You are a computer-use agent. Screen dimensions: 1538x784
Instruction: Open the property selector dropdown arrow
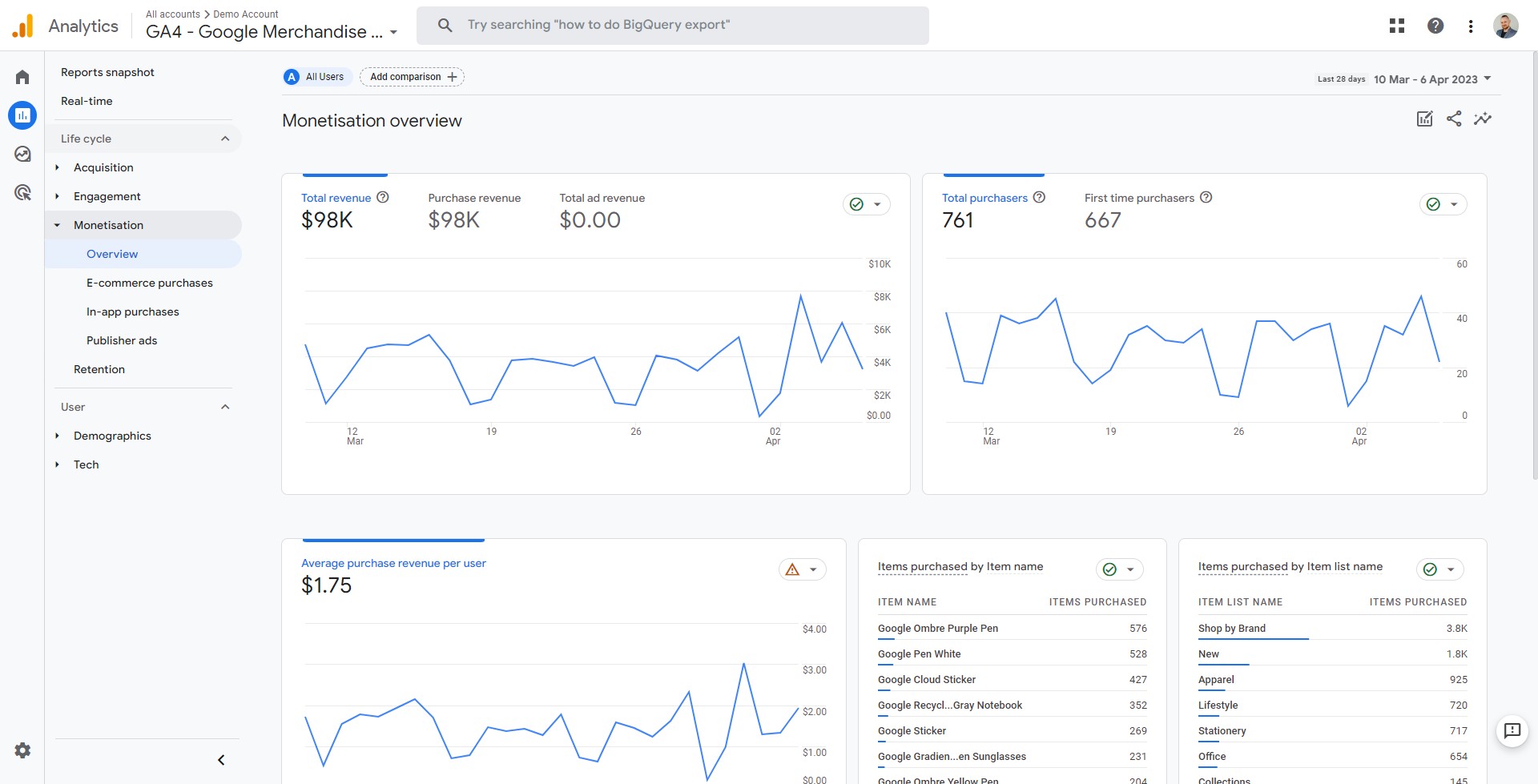[393, 33]
